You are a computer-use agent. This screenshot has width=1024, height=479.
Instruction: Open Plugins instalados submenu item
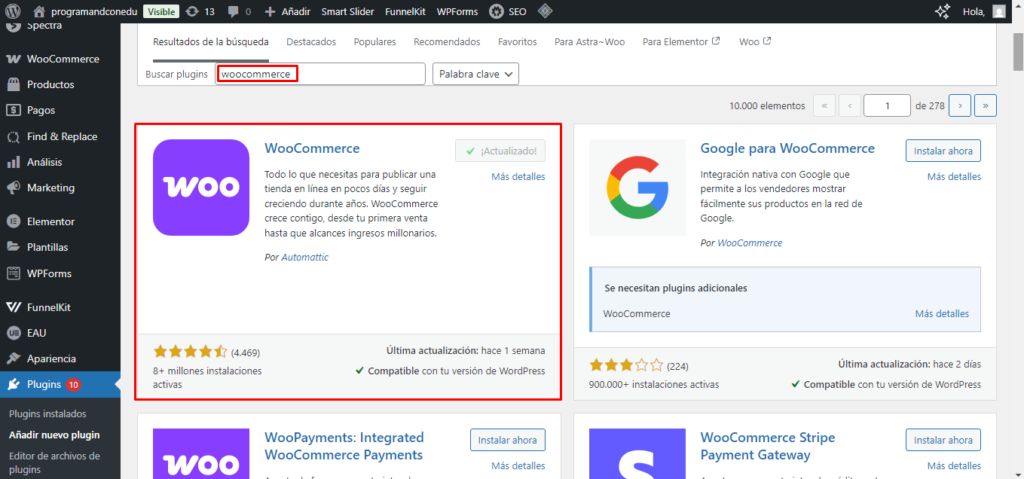[x=48, y=414]
